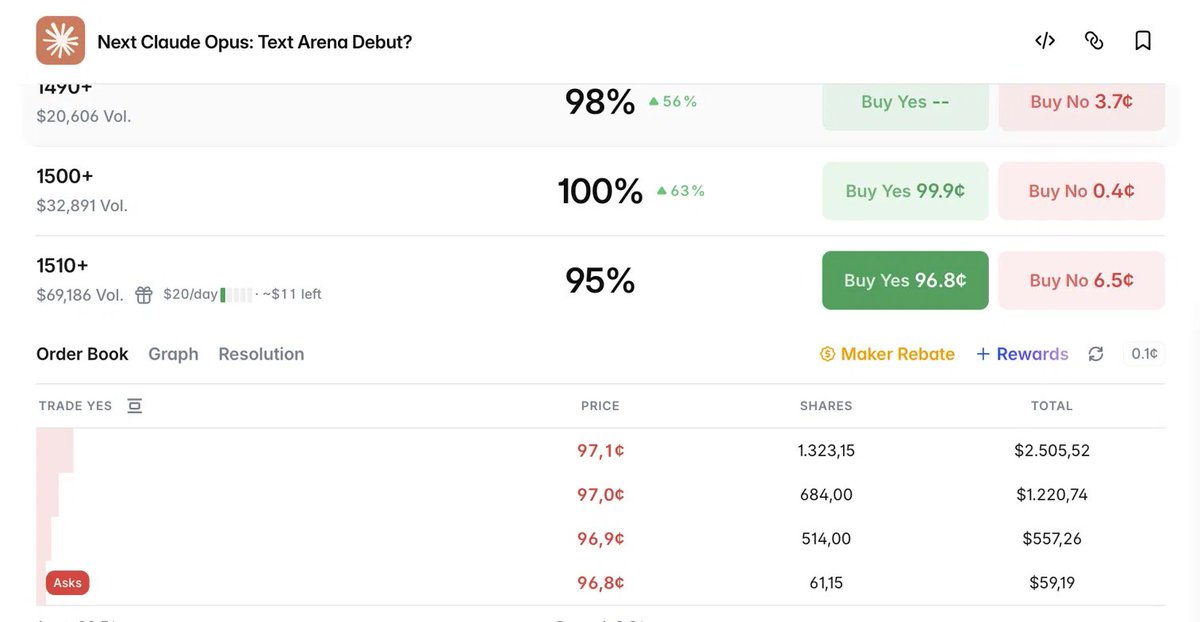Click the 61,15 shares value
This screenshot has width=1200, height=622.
(x=826, y=583)
